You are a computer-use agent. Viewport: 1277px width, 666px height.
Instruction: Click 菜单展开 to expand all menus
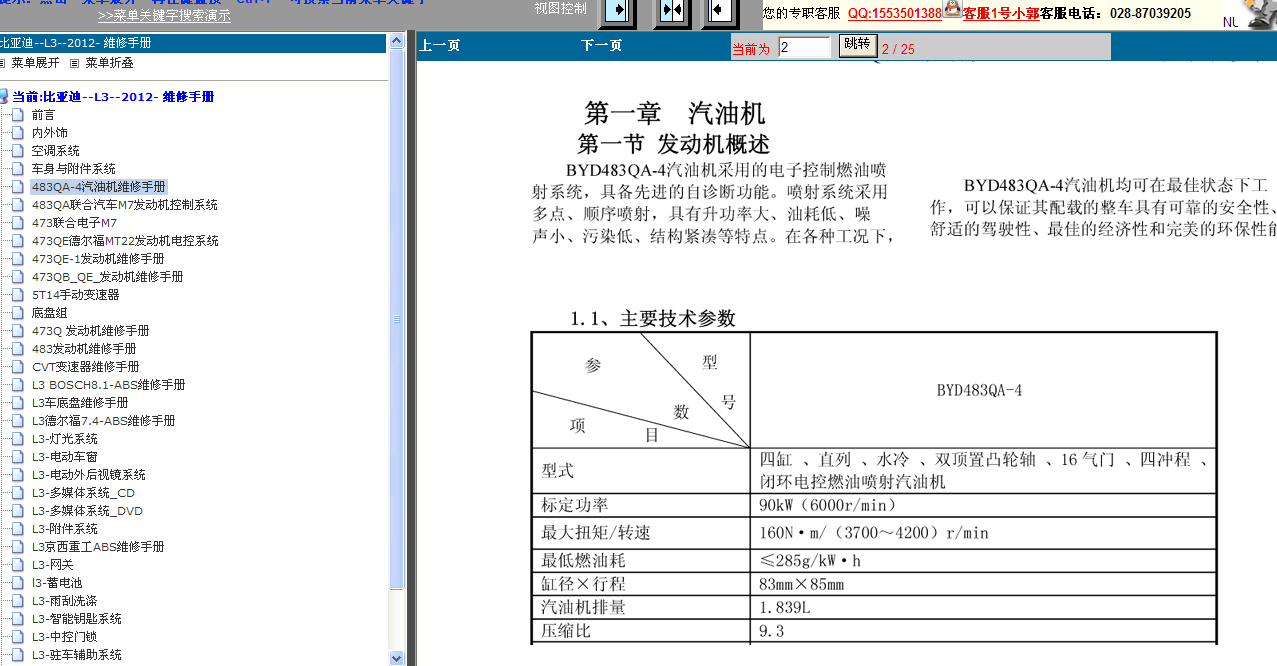click(35, 63)
